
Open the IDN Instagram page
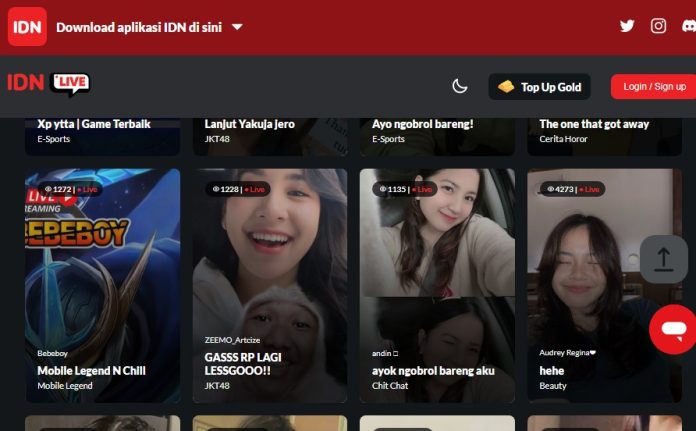658,27
